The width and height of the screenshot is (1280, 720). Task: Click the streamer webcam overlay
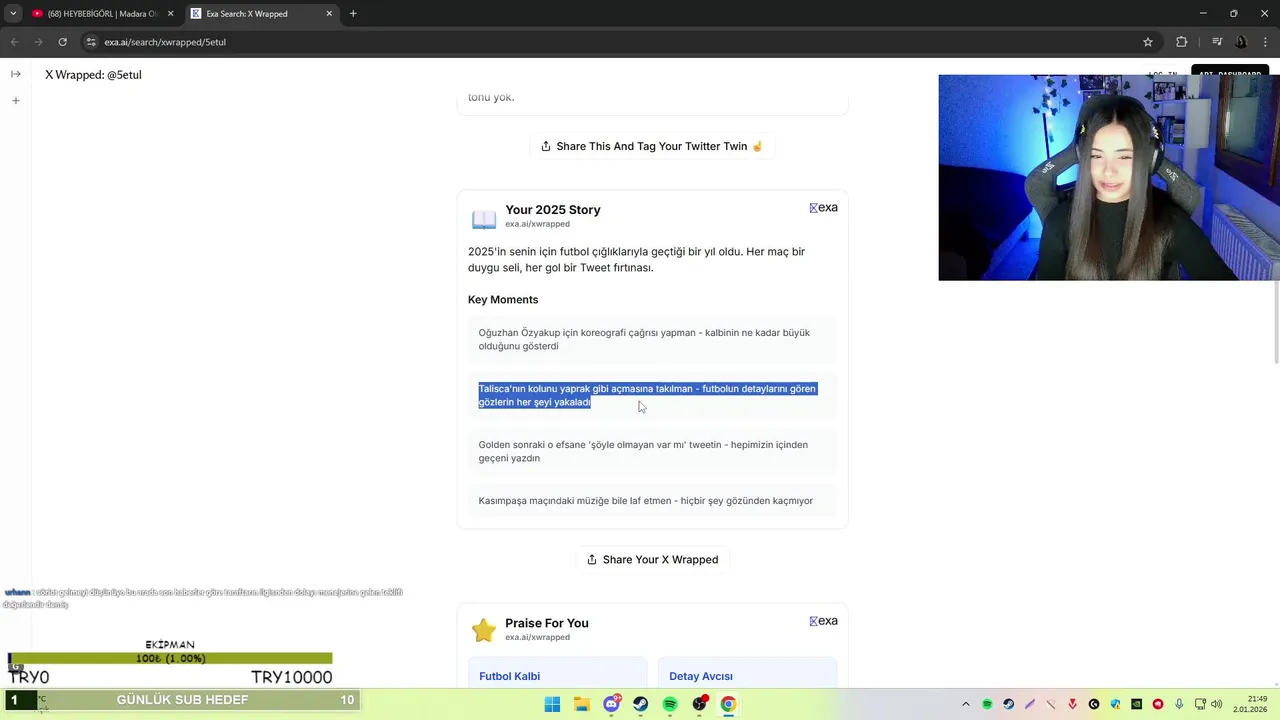tap(1109, 178)
